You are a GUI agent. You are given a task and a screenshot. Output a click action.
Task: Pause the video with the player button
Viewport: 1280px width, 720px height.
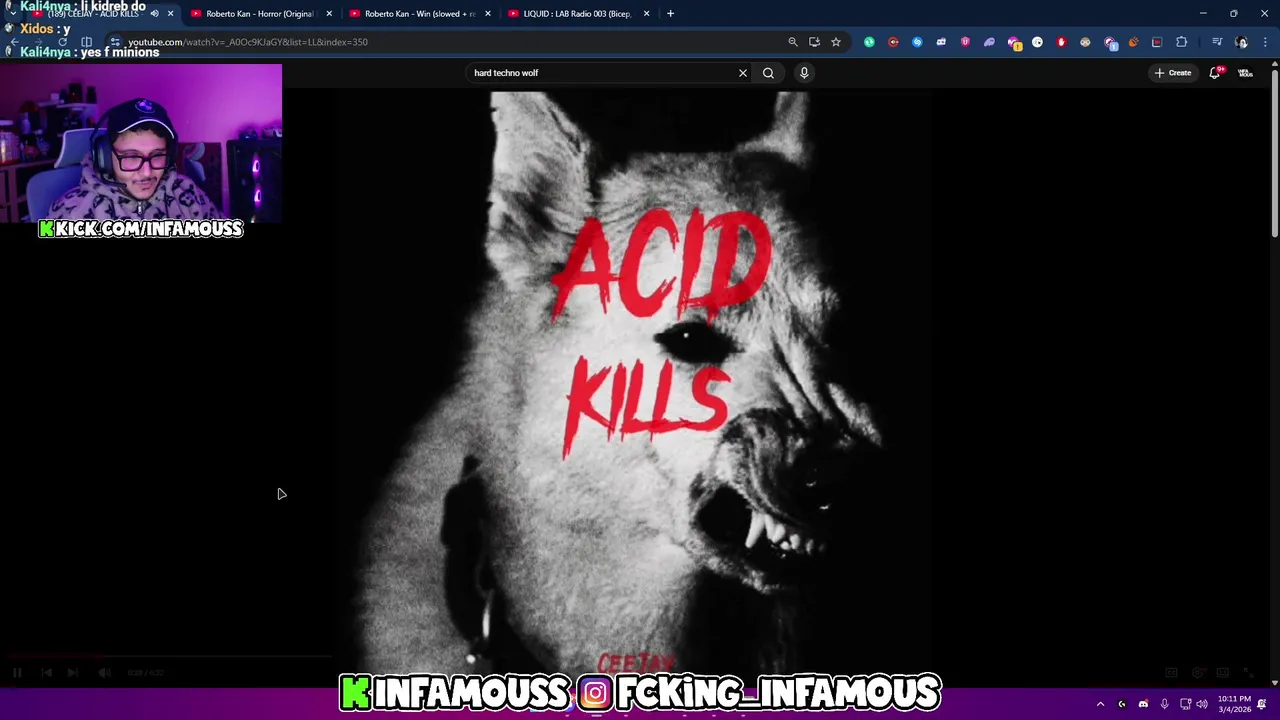tap(17, 673)
